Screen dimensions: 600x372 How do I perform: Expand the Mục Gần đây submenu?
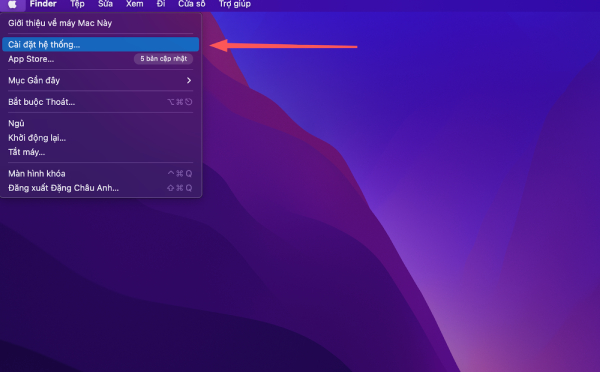pyautogui.click(x=100, y=80)
